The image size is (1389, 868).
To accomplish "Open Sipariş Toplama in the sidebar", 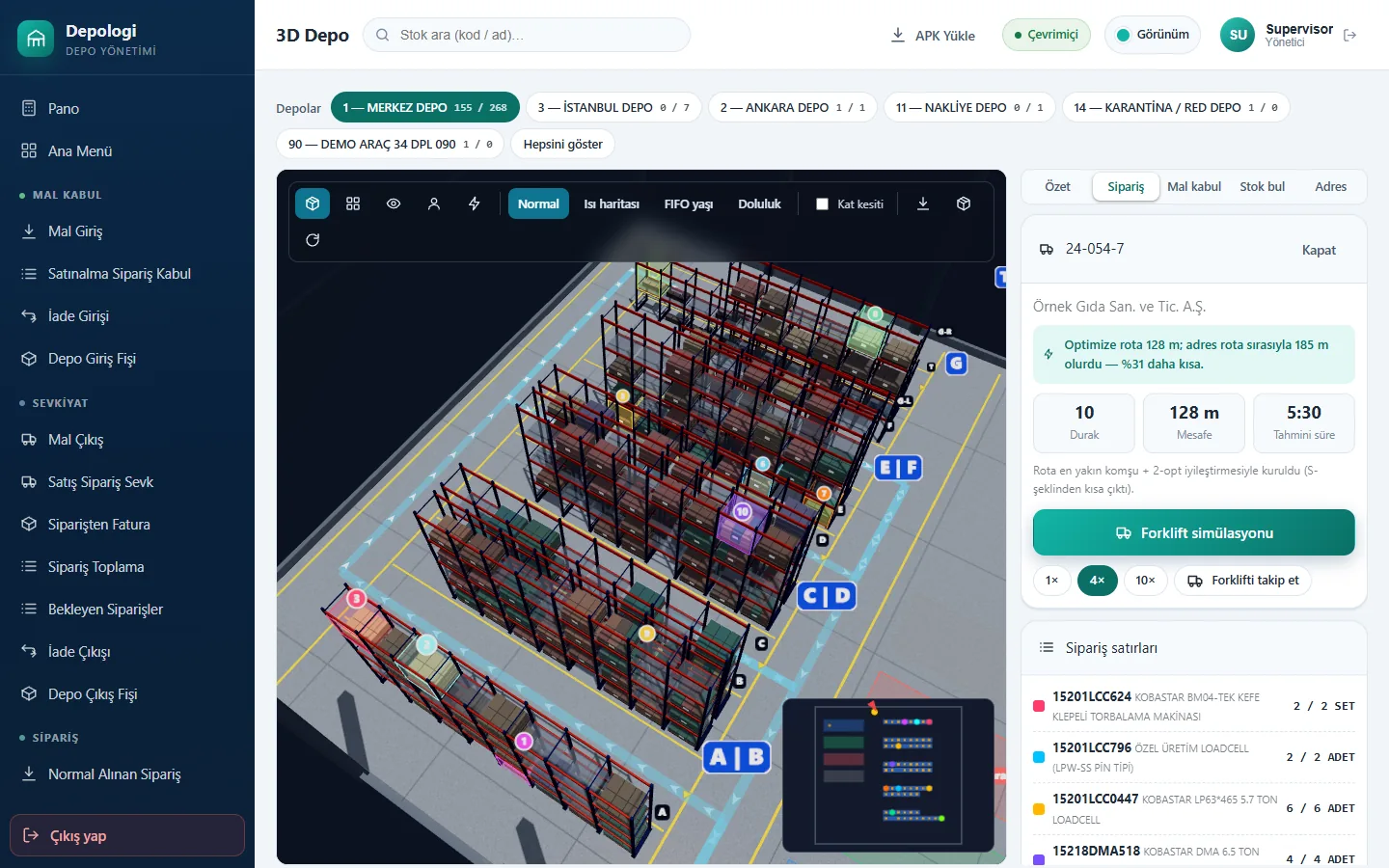I will [127, 567].
